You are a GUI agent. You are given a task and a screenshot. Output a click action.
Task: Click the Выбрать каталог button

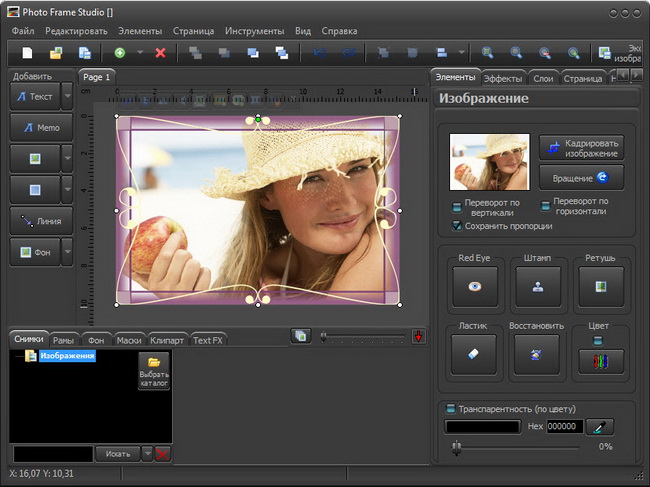[x=154, y=372]
